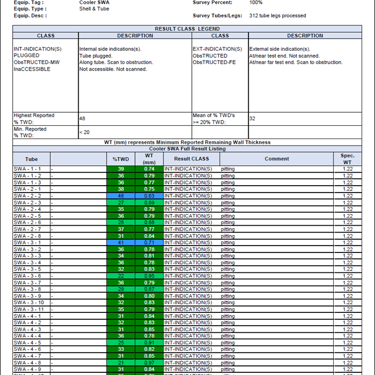Click the 0.97 WT cell for SWA - 4 - 8
This screenshot has width=375, height=375.
[x=149, y=362]
